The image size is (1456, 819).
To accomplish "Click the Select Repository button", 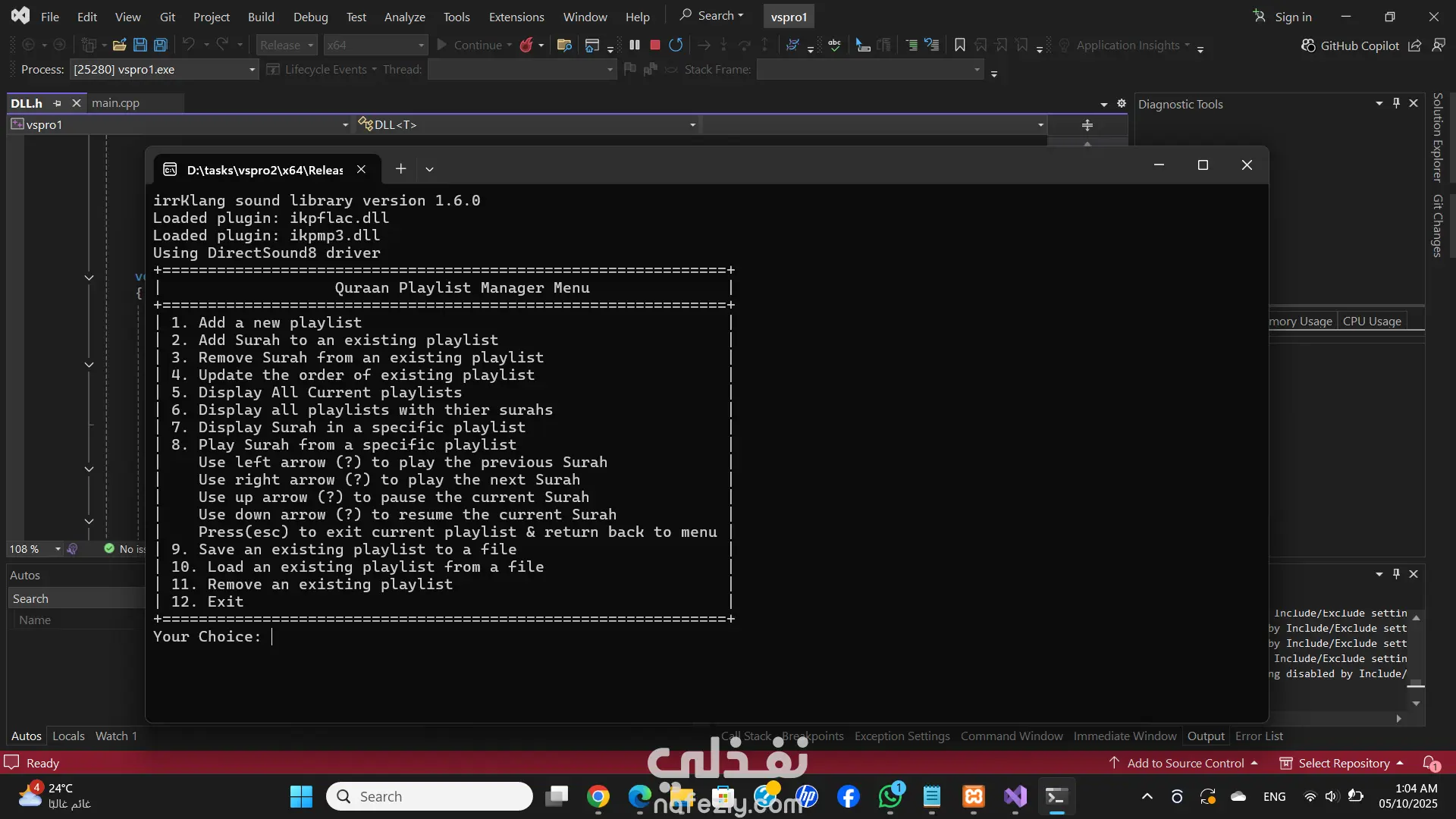I will point(1343,763).
